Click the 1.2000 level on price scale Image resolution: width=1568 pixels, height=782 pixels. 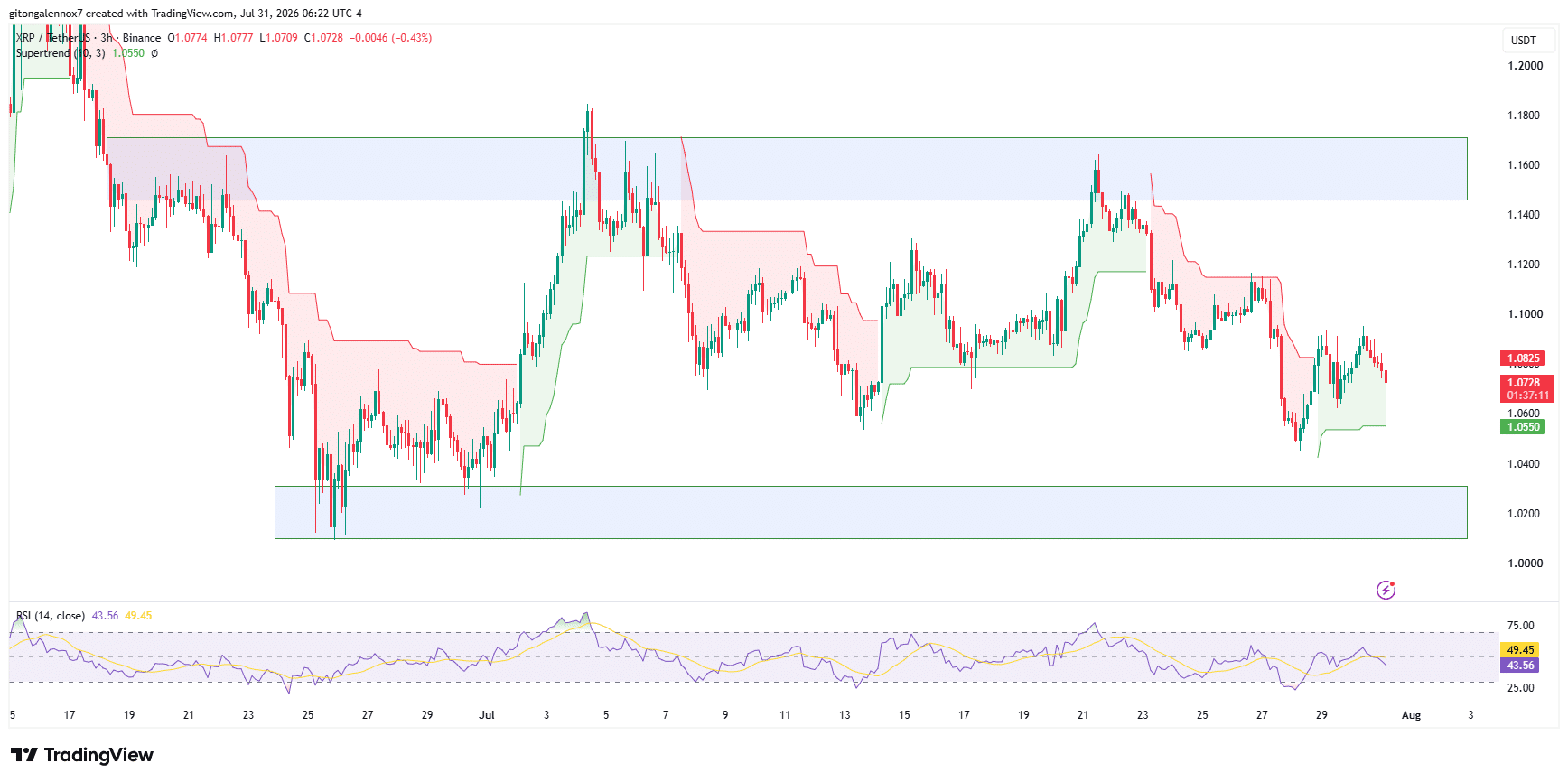point(1525,66)
